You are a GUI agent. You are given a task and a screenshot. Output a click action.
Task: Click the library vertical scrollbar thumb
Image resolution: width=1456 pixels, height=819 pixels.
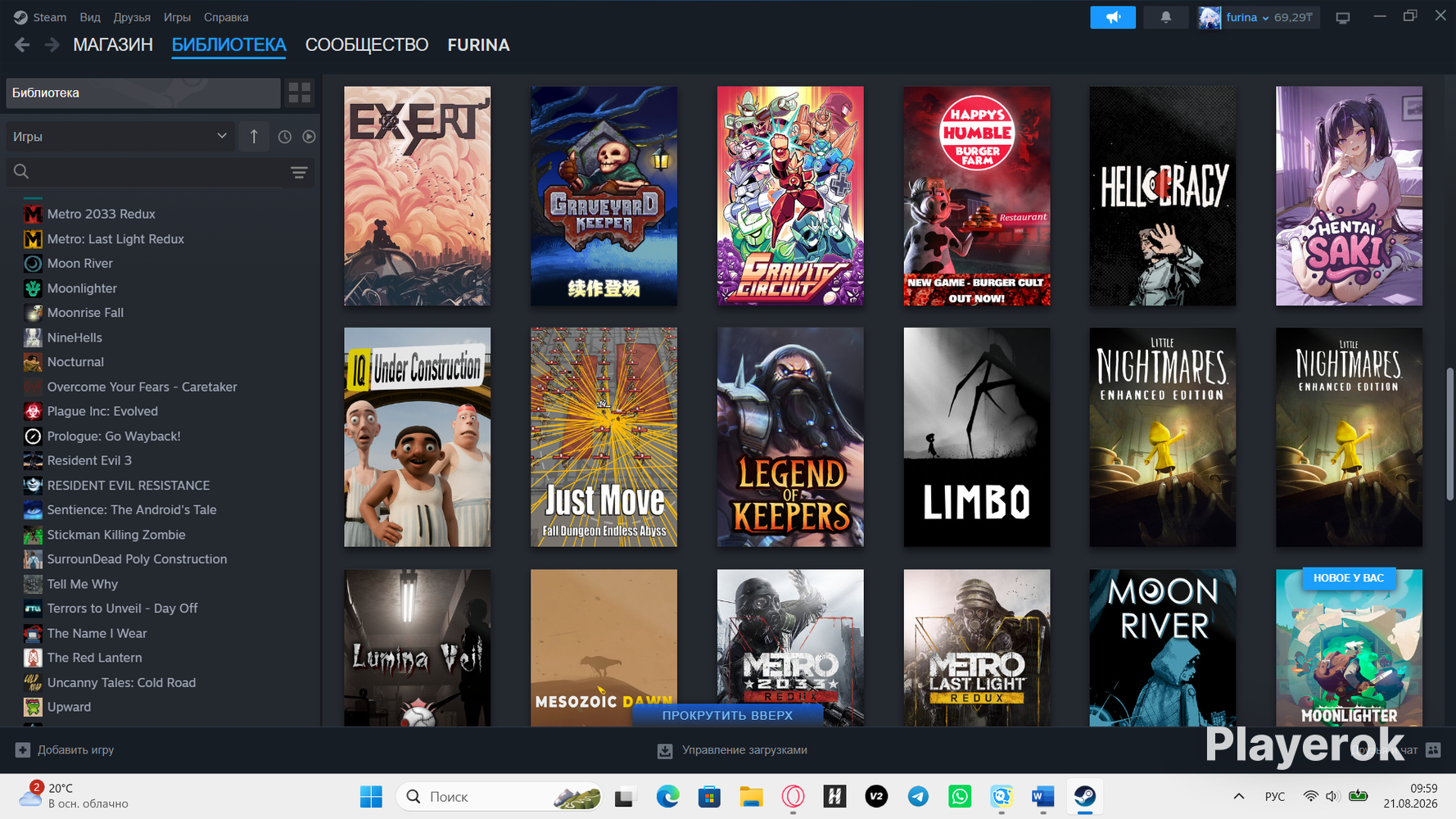click(1449, 434)
